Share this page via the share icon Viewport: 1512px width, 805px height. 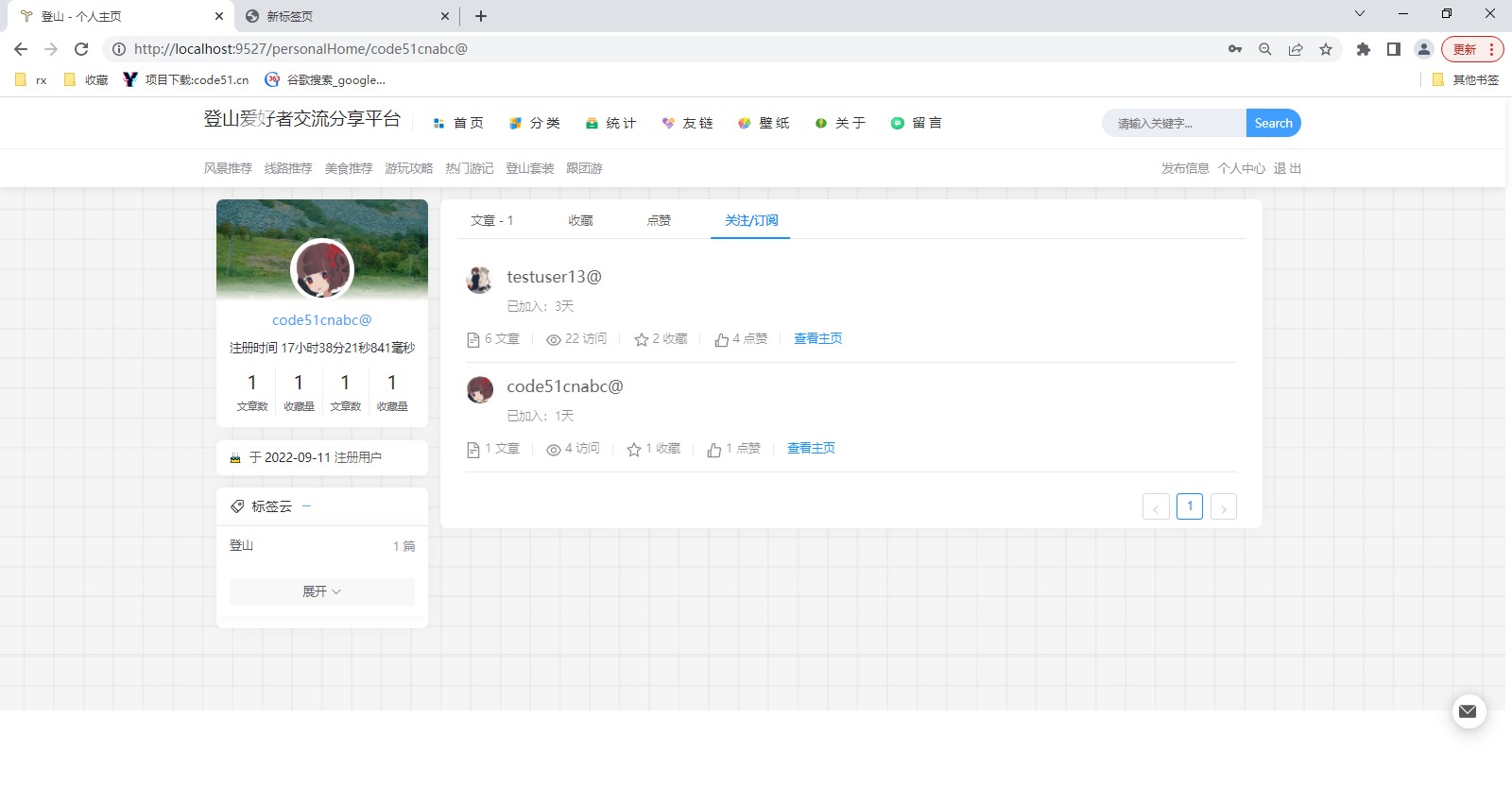point(1296,49)
